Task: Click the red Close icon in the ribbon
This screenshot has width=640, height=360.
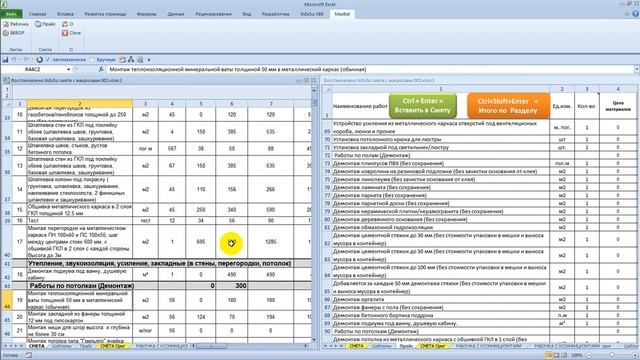Action: (x=65, y=33)
